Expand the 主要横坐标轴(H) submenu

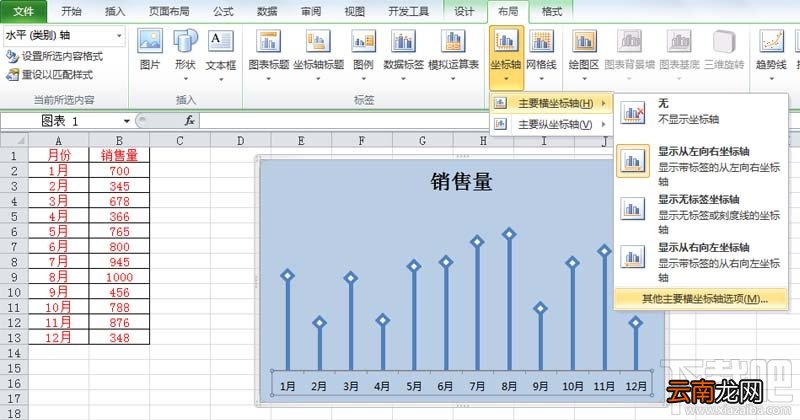pyautogui.click(x=551, y=104)
